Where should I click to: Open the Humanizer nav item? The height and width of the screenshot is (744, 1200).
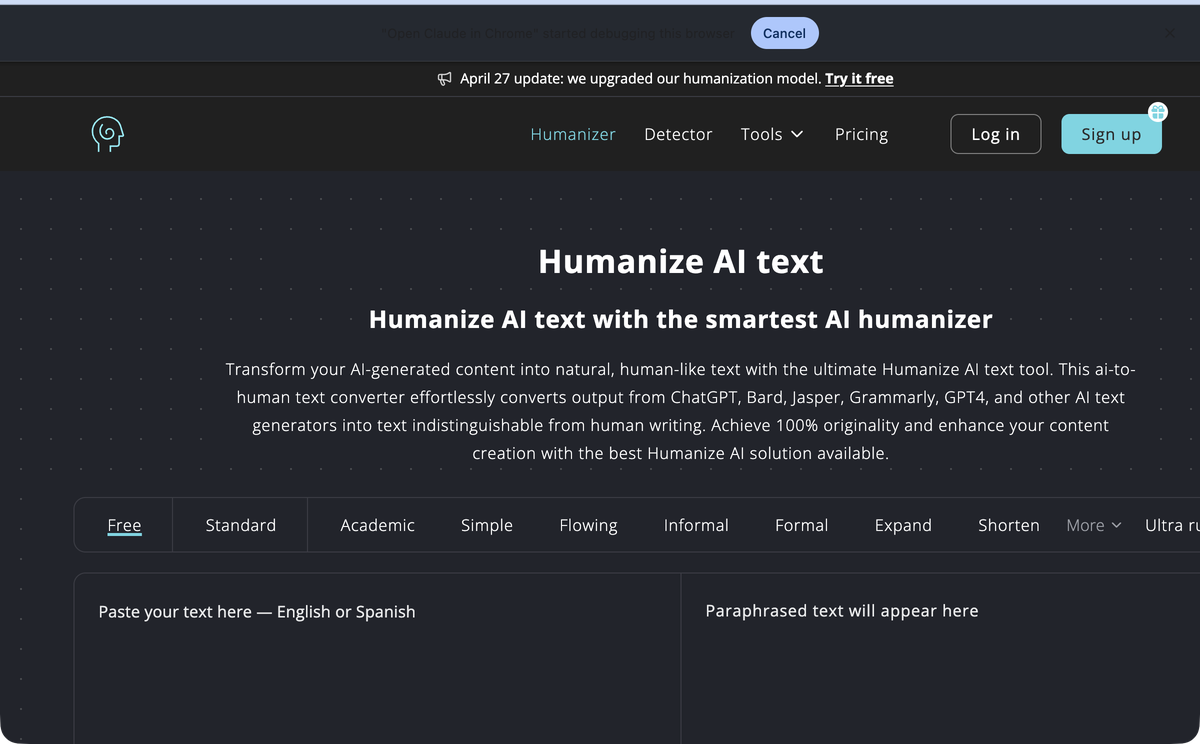tap(573, 134)
